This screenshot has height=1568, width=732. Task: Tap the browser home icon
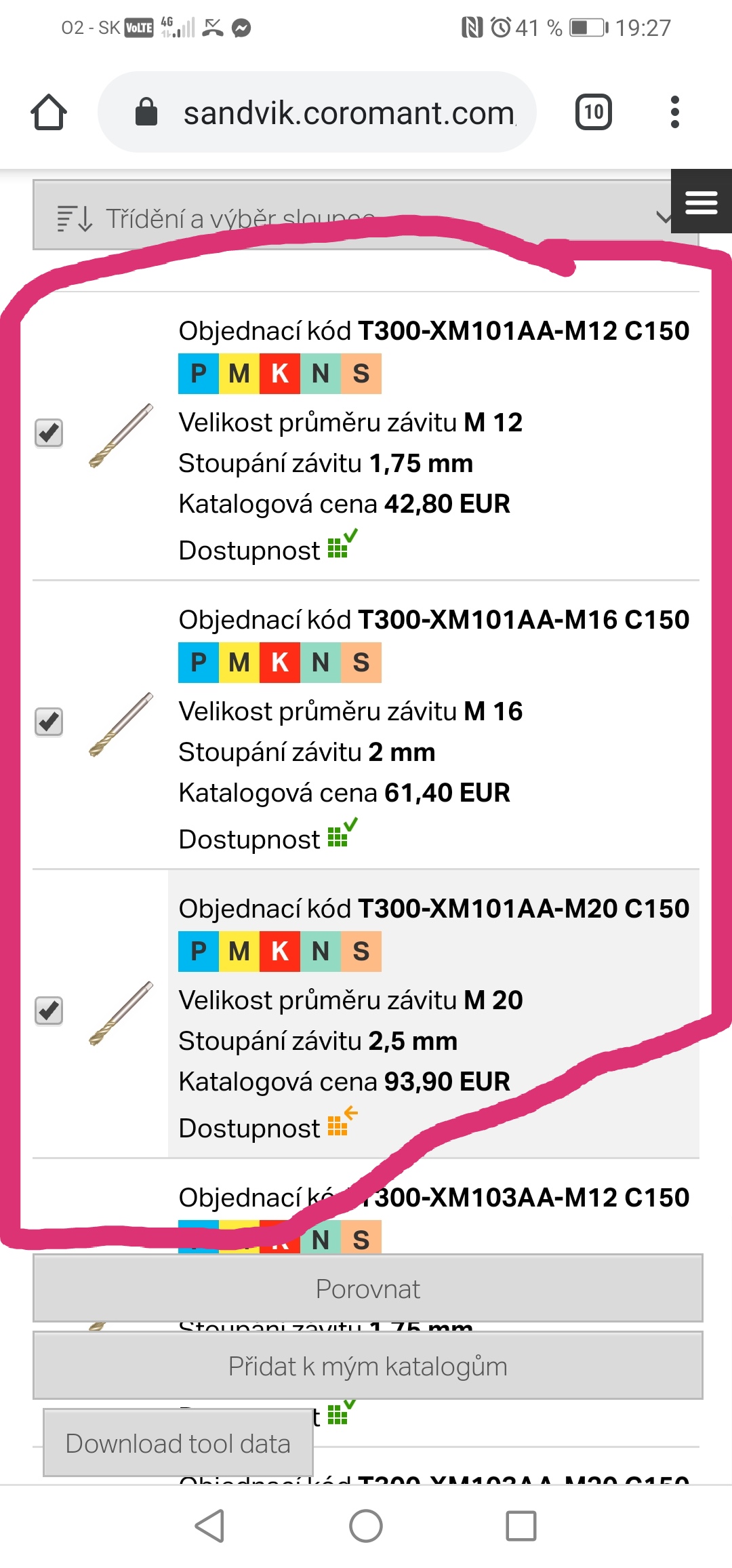49,112
